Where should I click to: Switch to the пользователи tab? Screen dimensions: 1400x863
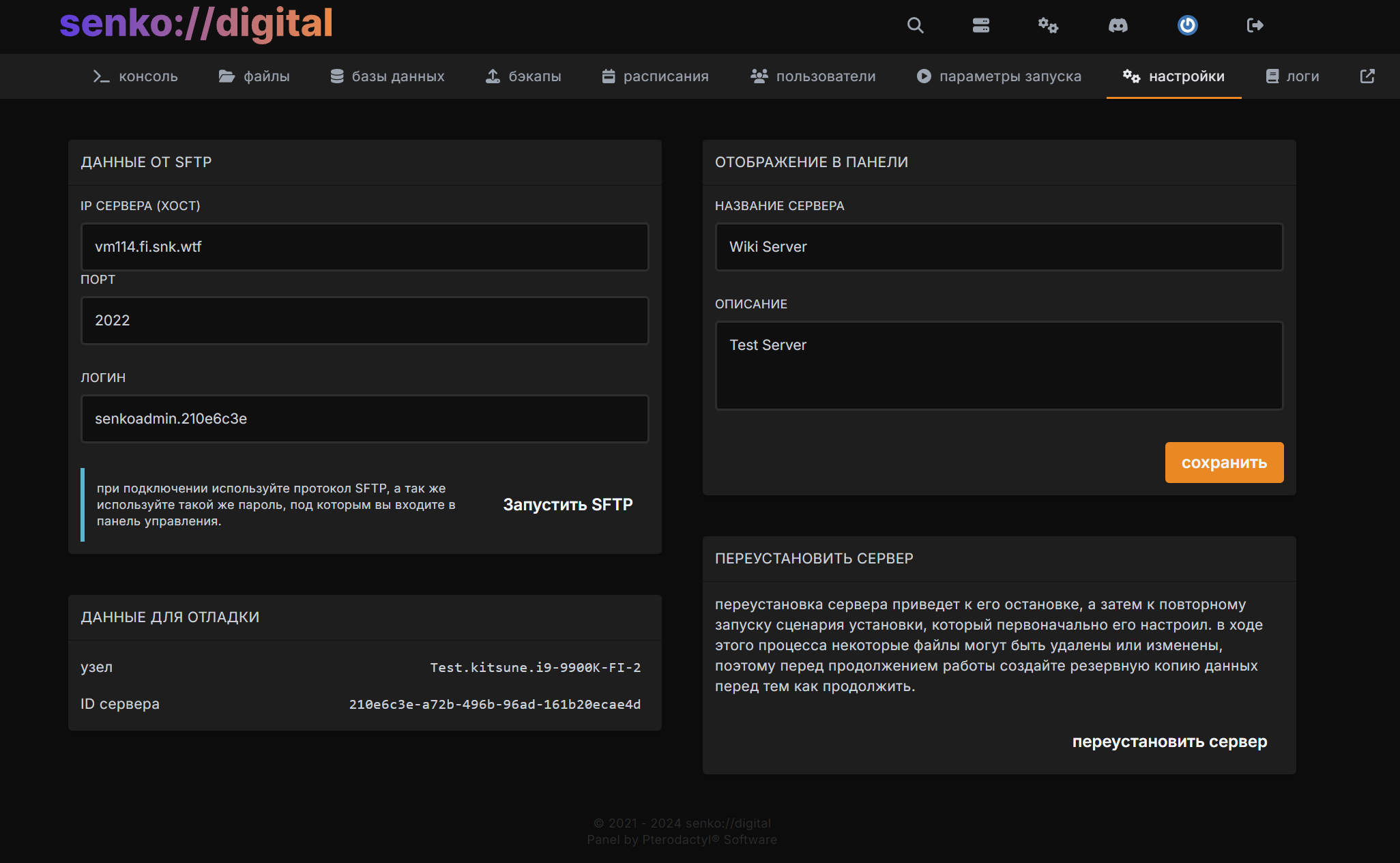(x=813, y=76)
